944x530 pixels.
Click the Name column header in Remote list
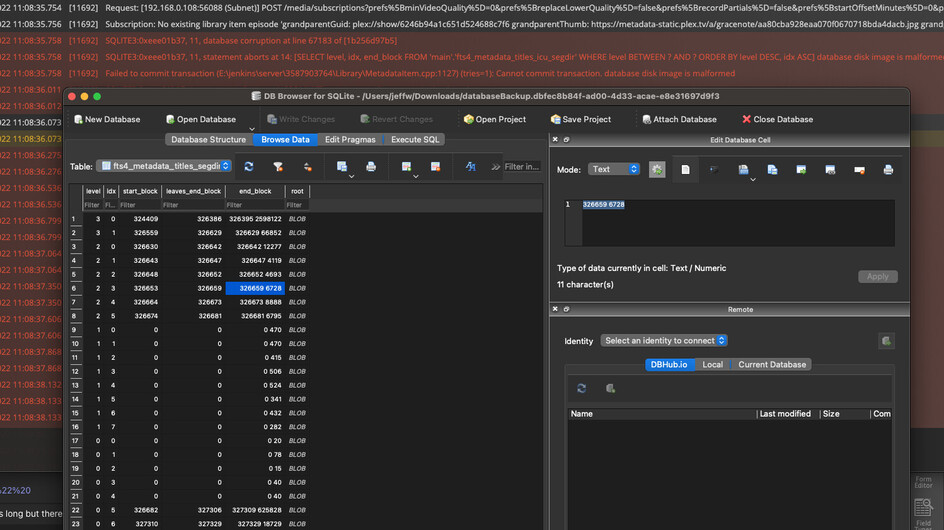click(x=661, y=414)
